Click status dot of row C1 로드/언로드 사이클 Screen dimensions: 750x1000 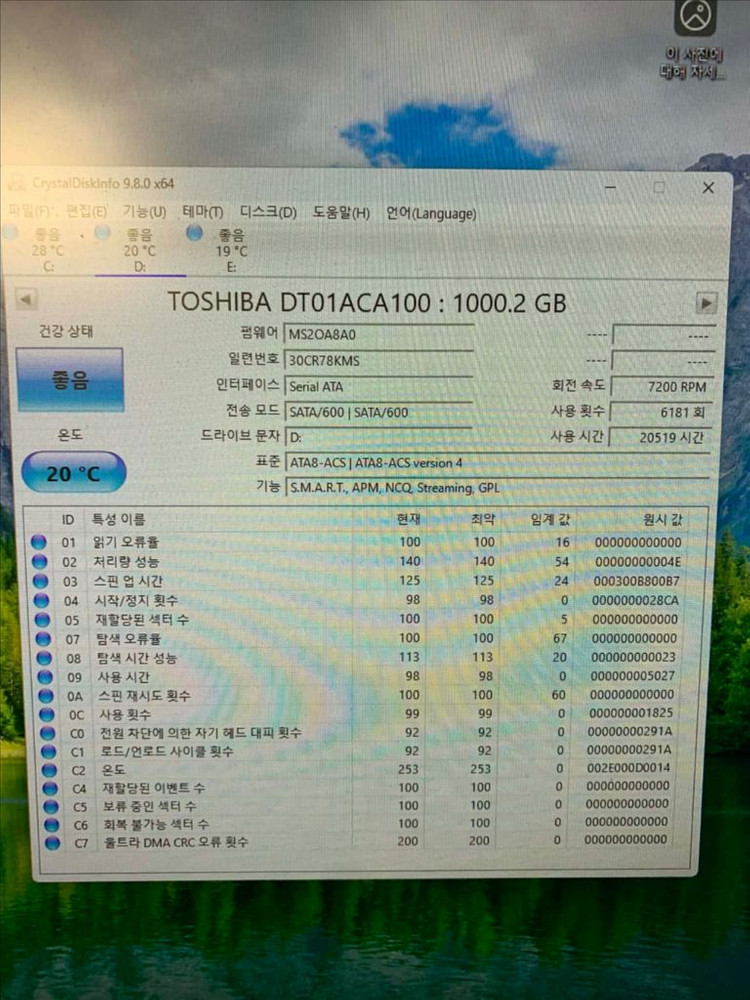coord(48,752)
